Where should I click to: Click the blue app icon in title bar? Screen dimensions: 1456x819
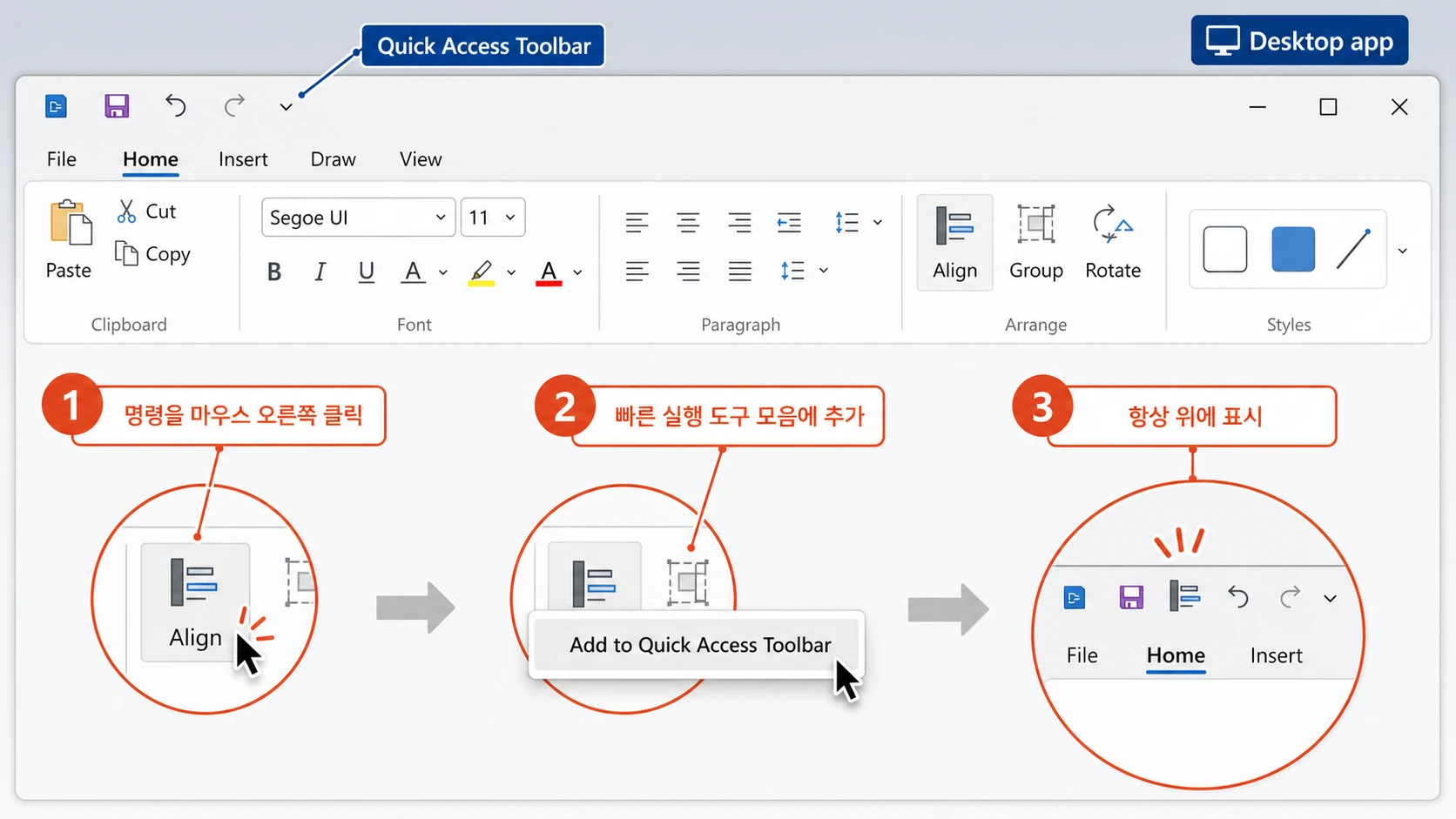coord(56,106)
